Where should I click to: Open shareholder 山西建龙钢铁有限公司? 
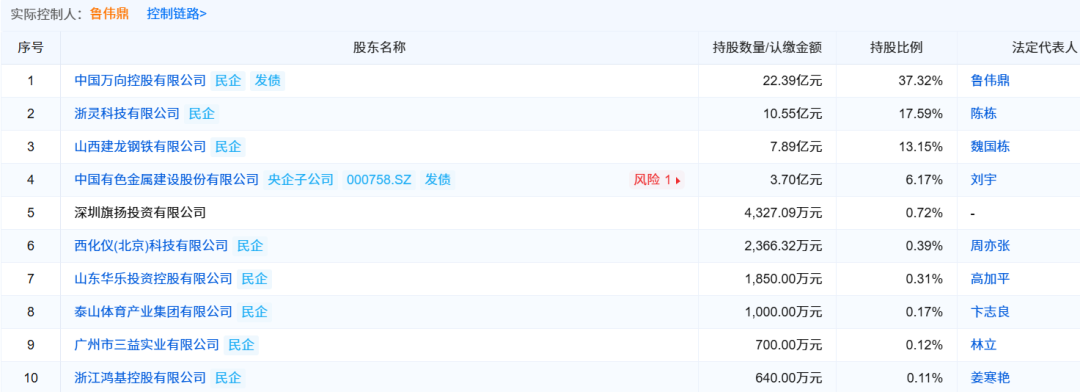point(140,147)
